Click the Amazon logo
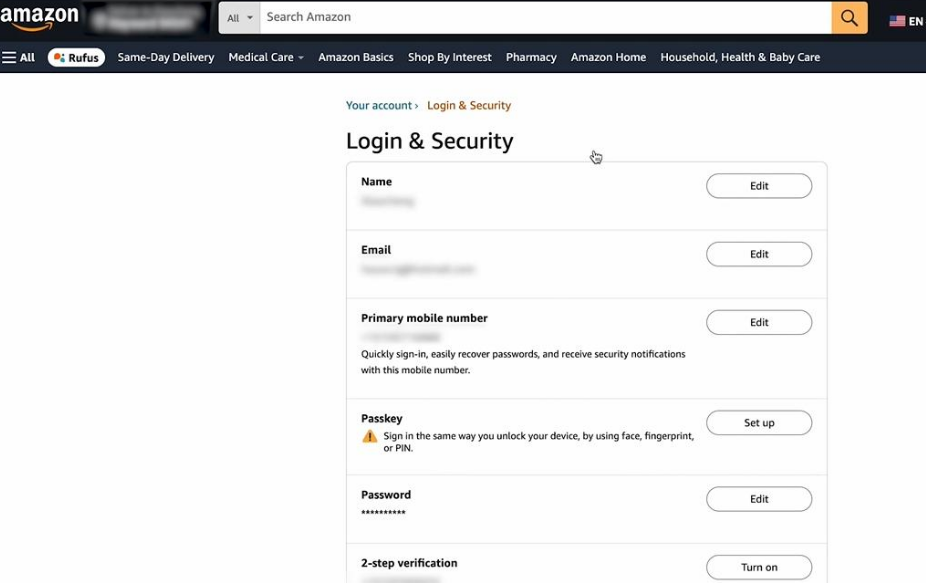 coord(40,17)
